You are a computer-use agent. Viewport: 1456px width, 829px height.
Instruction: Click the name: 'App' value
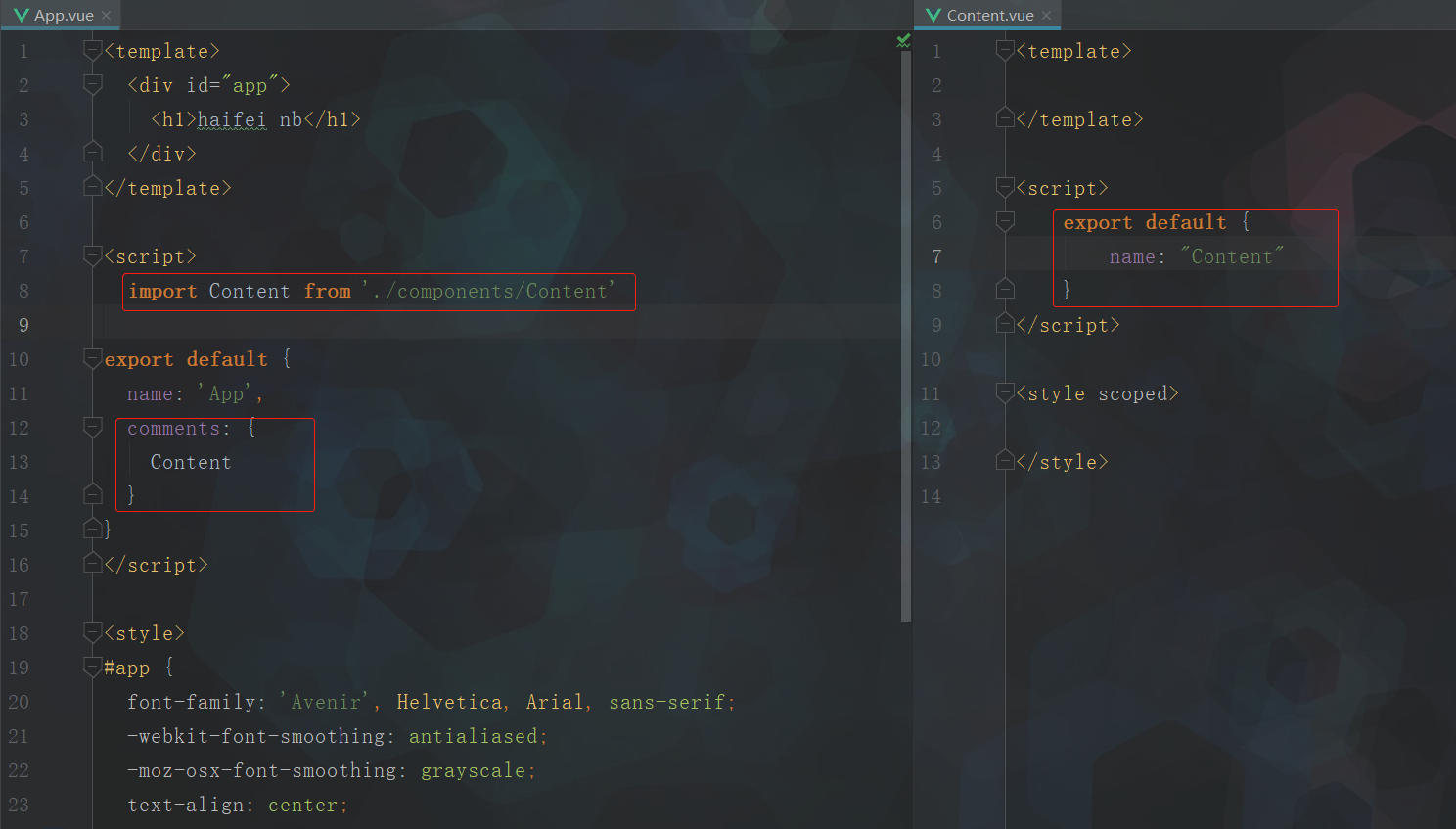(x=226, y=393)
